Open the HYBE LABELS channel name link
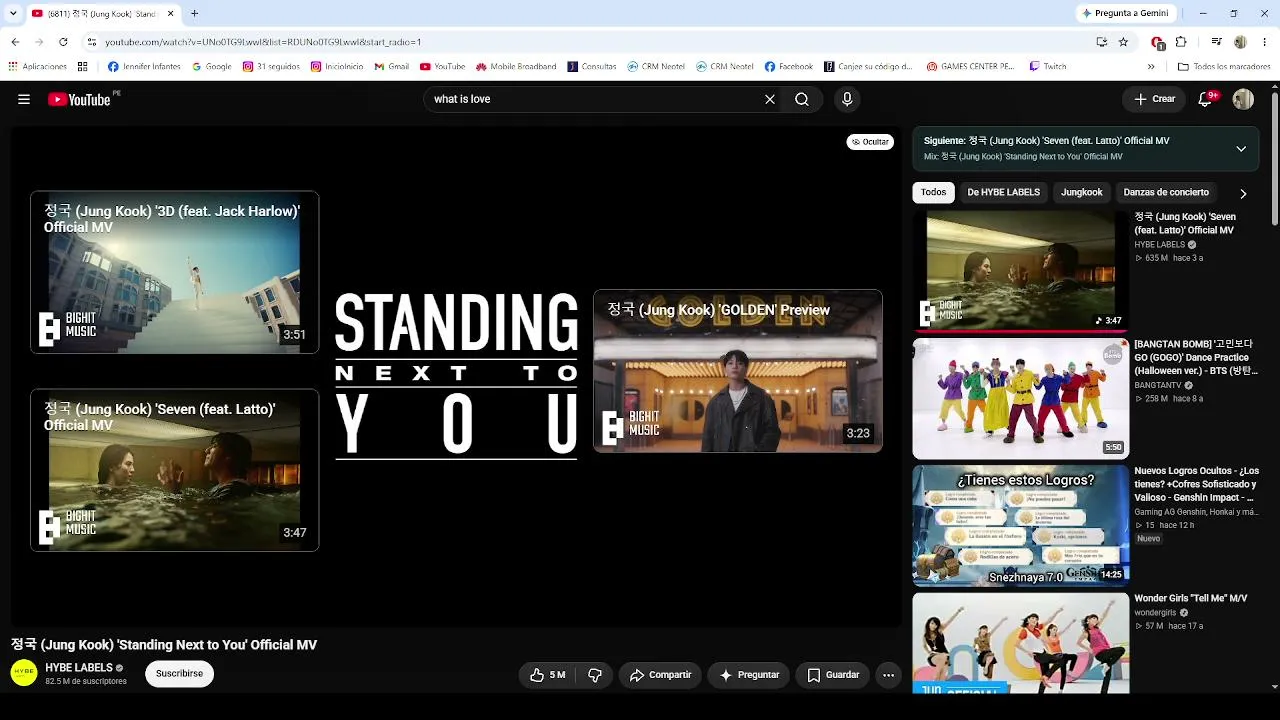 click(79, 668)
